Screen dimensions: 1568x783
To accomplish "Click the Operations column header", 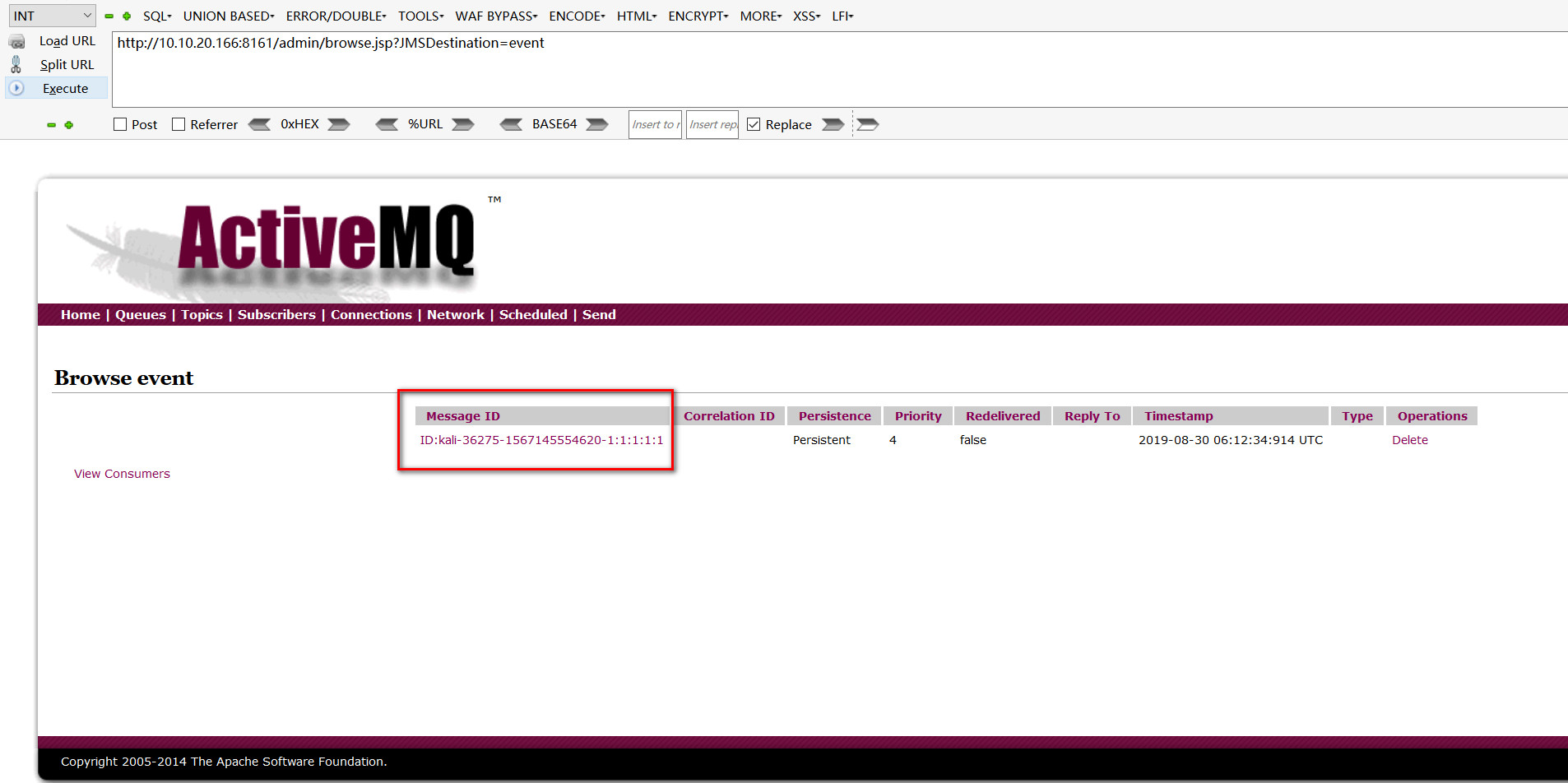I will [x=1432, y=416].
